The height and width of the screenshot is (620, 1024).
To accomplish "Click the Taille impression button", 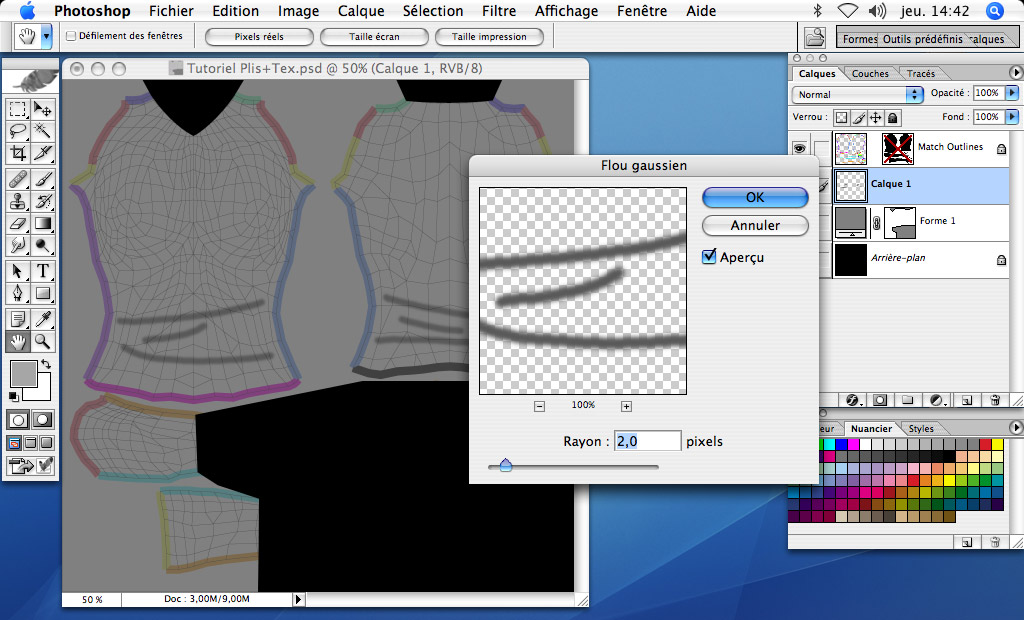I will [489, 37].
